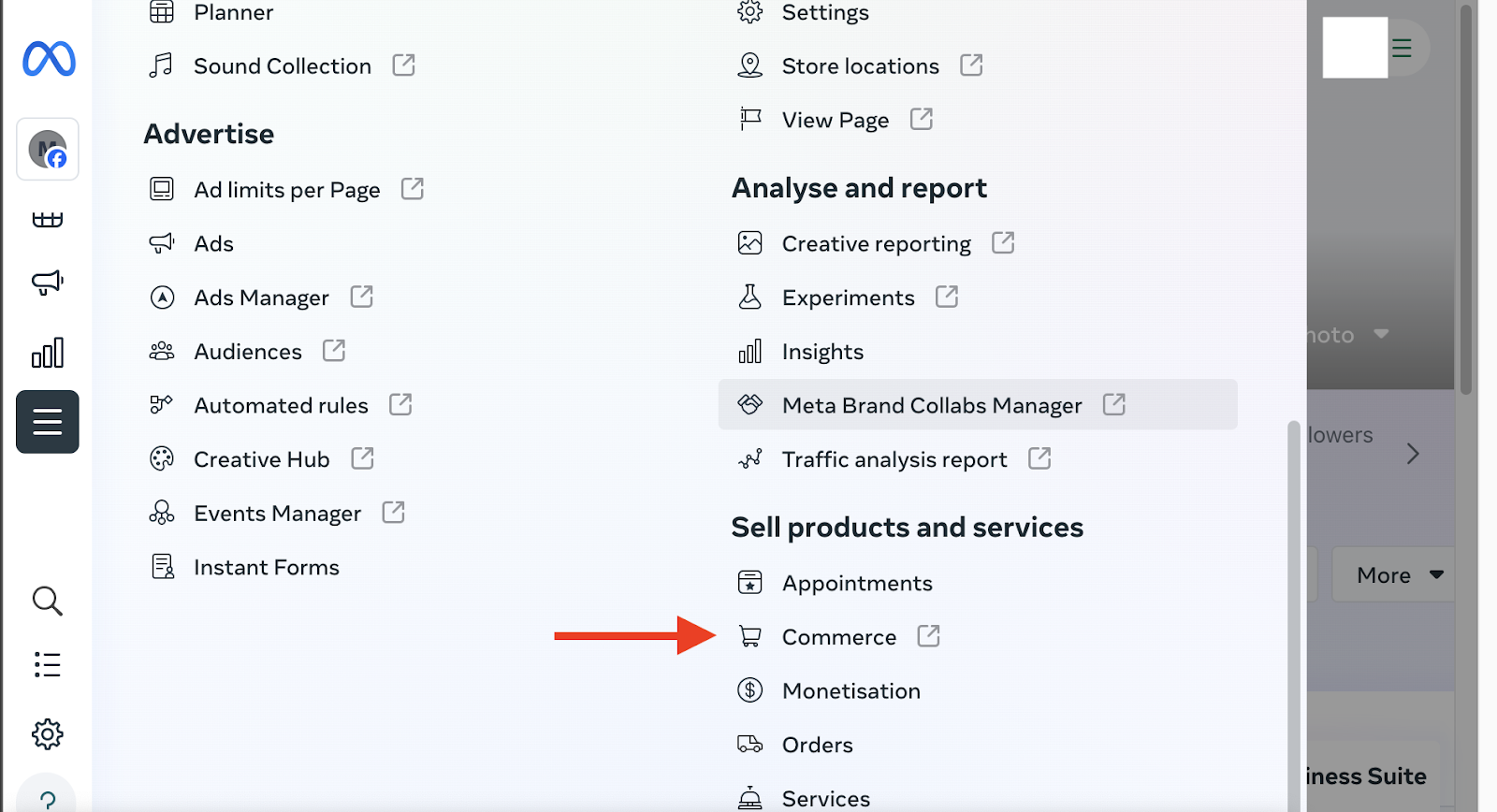The height and width of the screenshot is (812, 1497).
Task: Click the Events Manager external link icon
Action: 394,513
